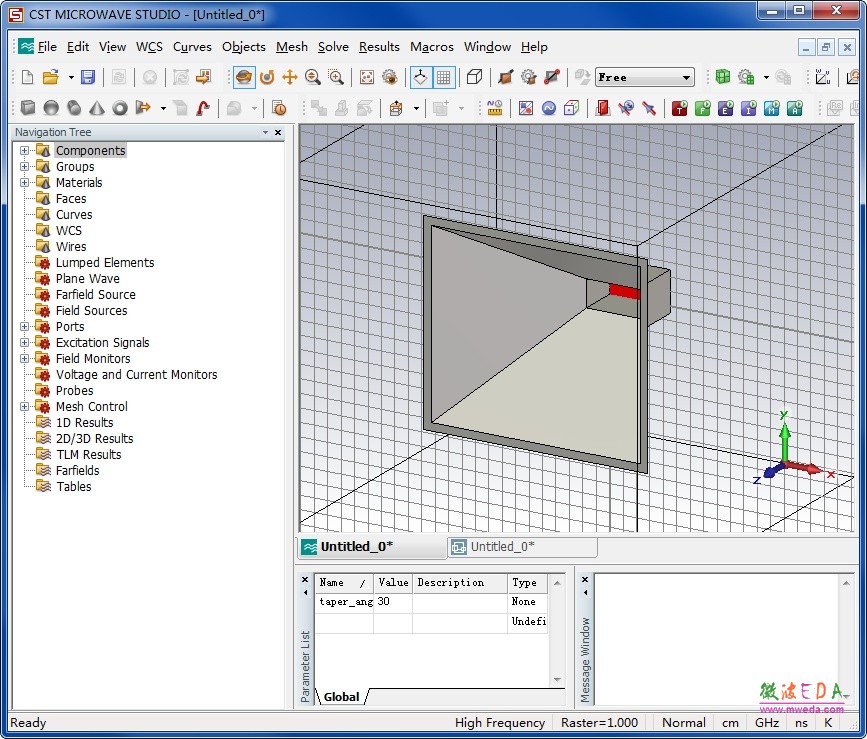Click the red port face on horn
The width and height of the screenshot is (867, 739).
pyautogui.click(x=625, y=291)
